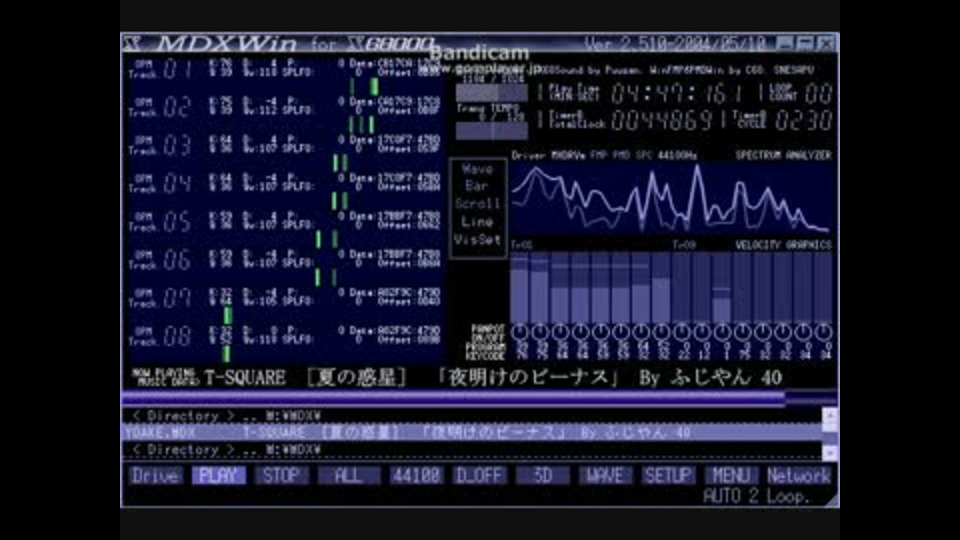Screen dimensions: 960x540
Task: Maximize the MDXWin window
Action: [806, 43]
